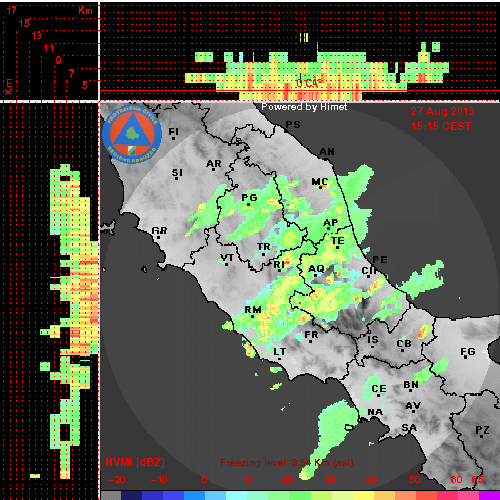The height and width of the screenshot is (500, 500).
Task: Click the 30 value on dBZ scale
Action: coord(329,480)
